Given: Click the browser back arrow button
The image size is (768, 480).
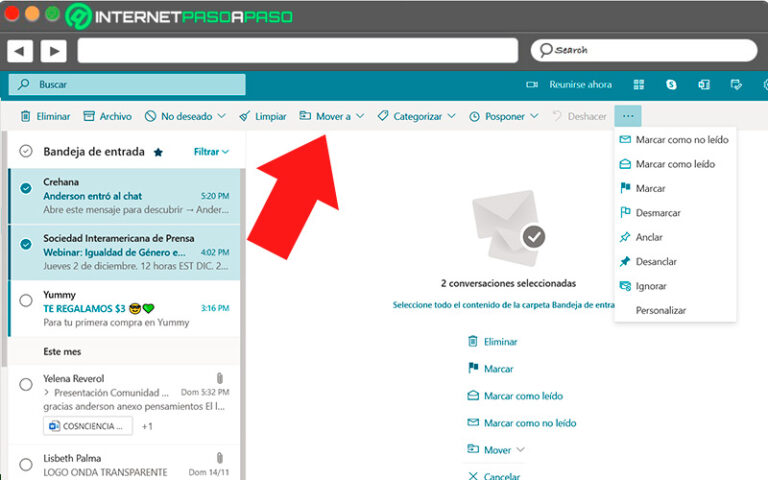Looking at the screenshot, I should click(20, 51).
